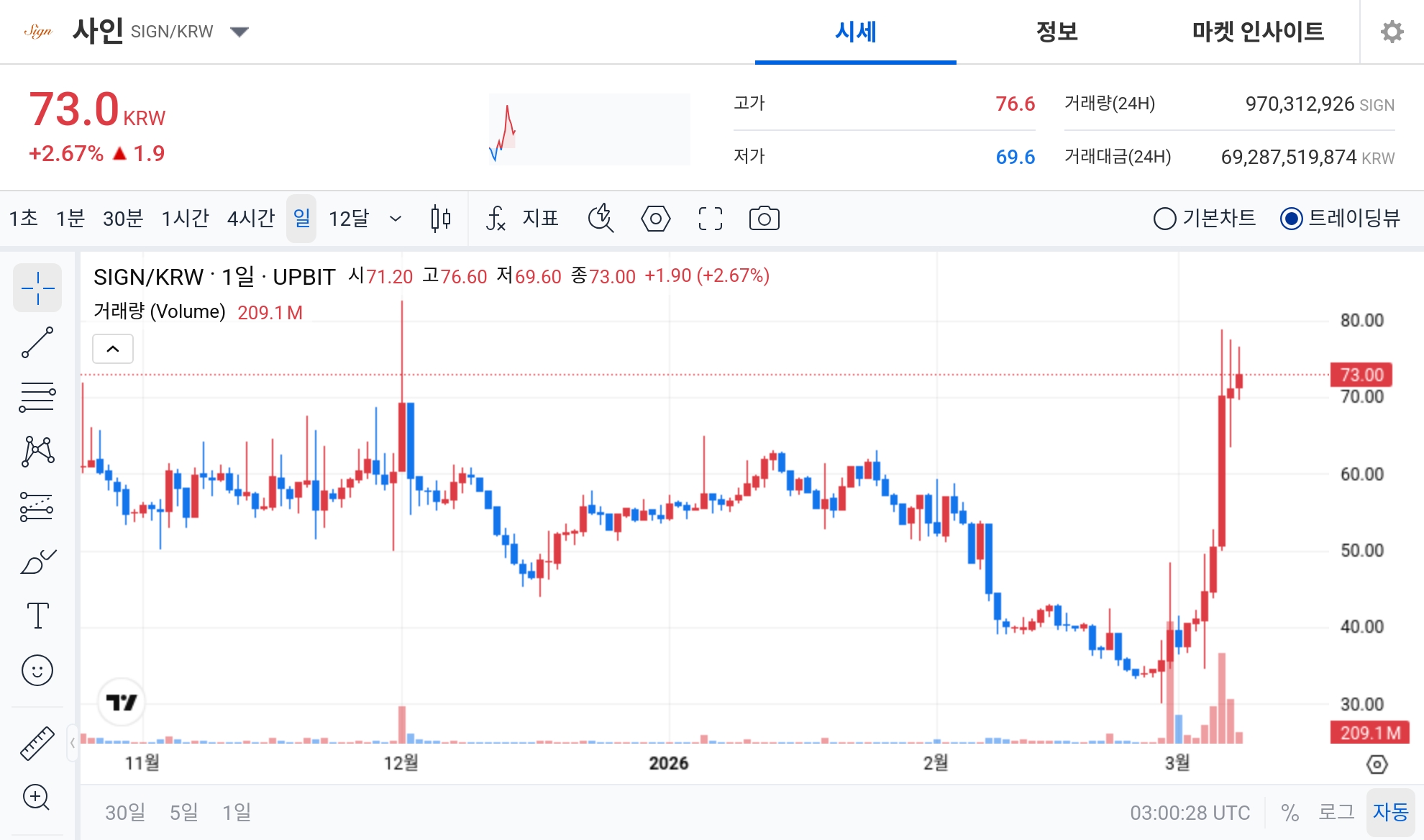Viewport: 1424px width, 840px height.
Task: Select the crosshair cursor tool
Action: coord(37,288)
